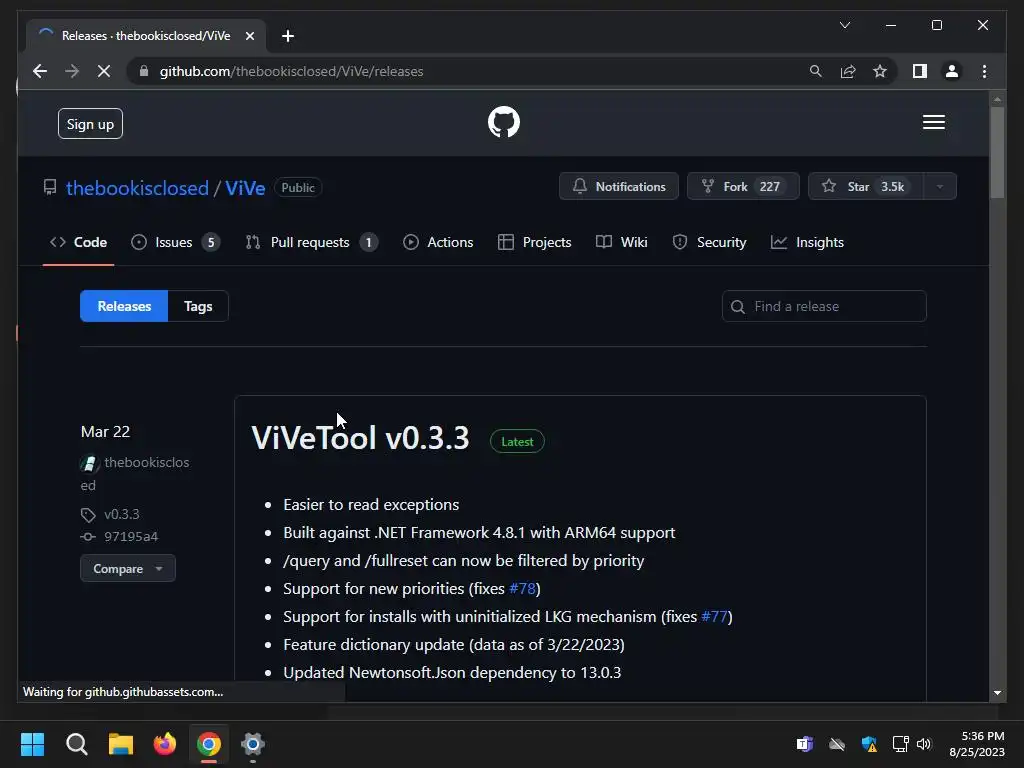Open the Star lists dropdown arrow
Screen dimensions: 1024x768
[x=940, y=187]
